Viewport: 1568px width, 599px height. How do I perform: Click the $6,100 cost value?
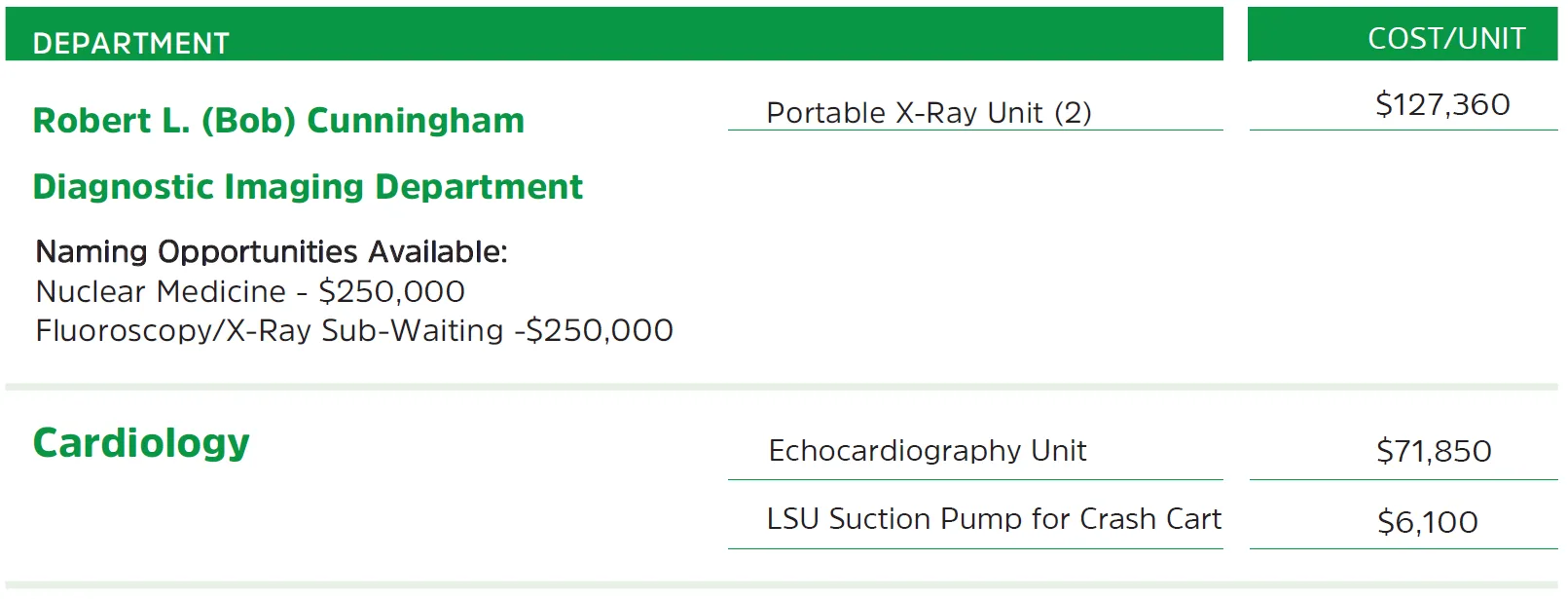(1427, 522)
